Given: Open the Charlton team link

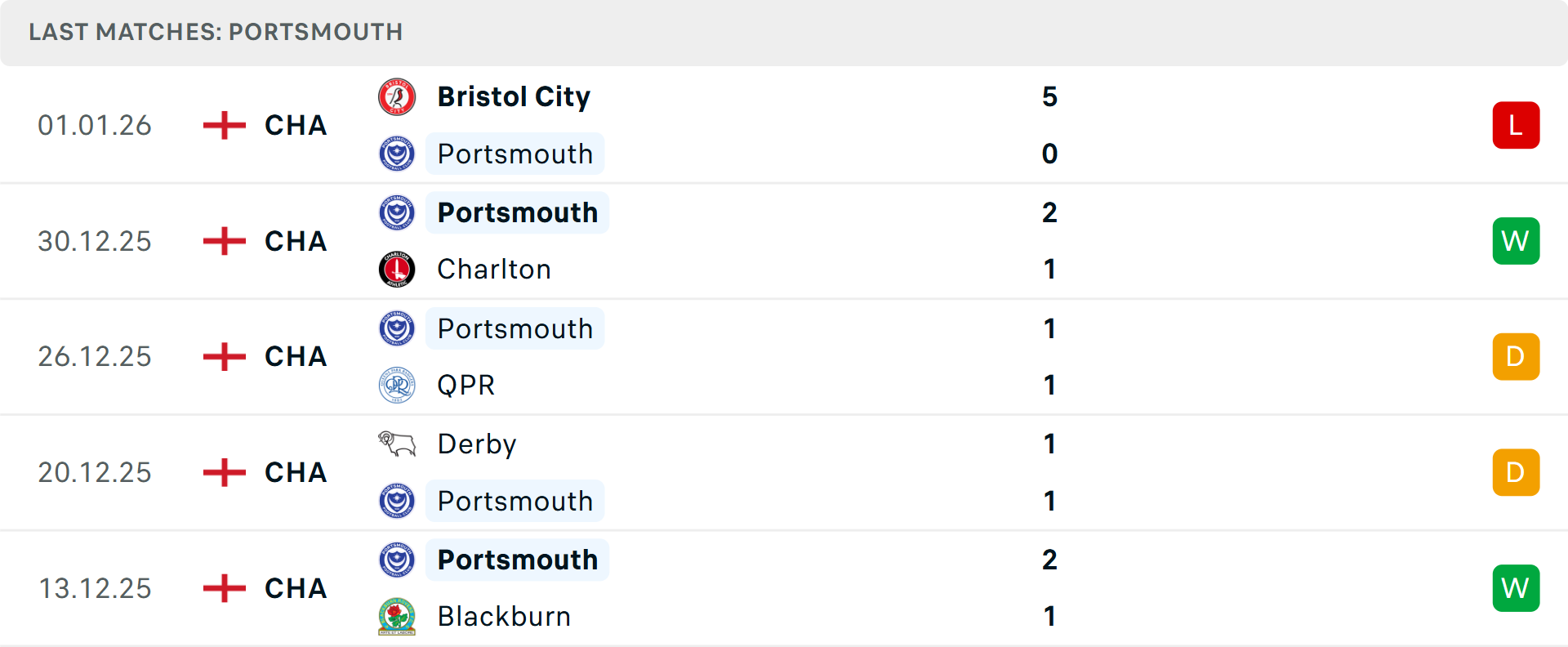Looking at the screenshot, I should 494,270.
